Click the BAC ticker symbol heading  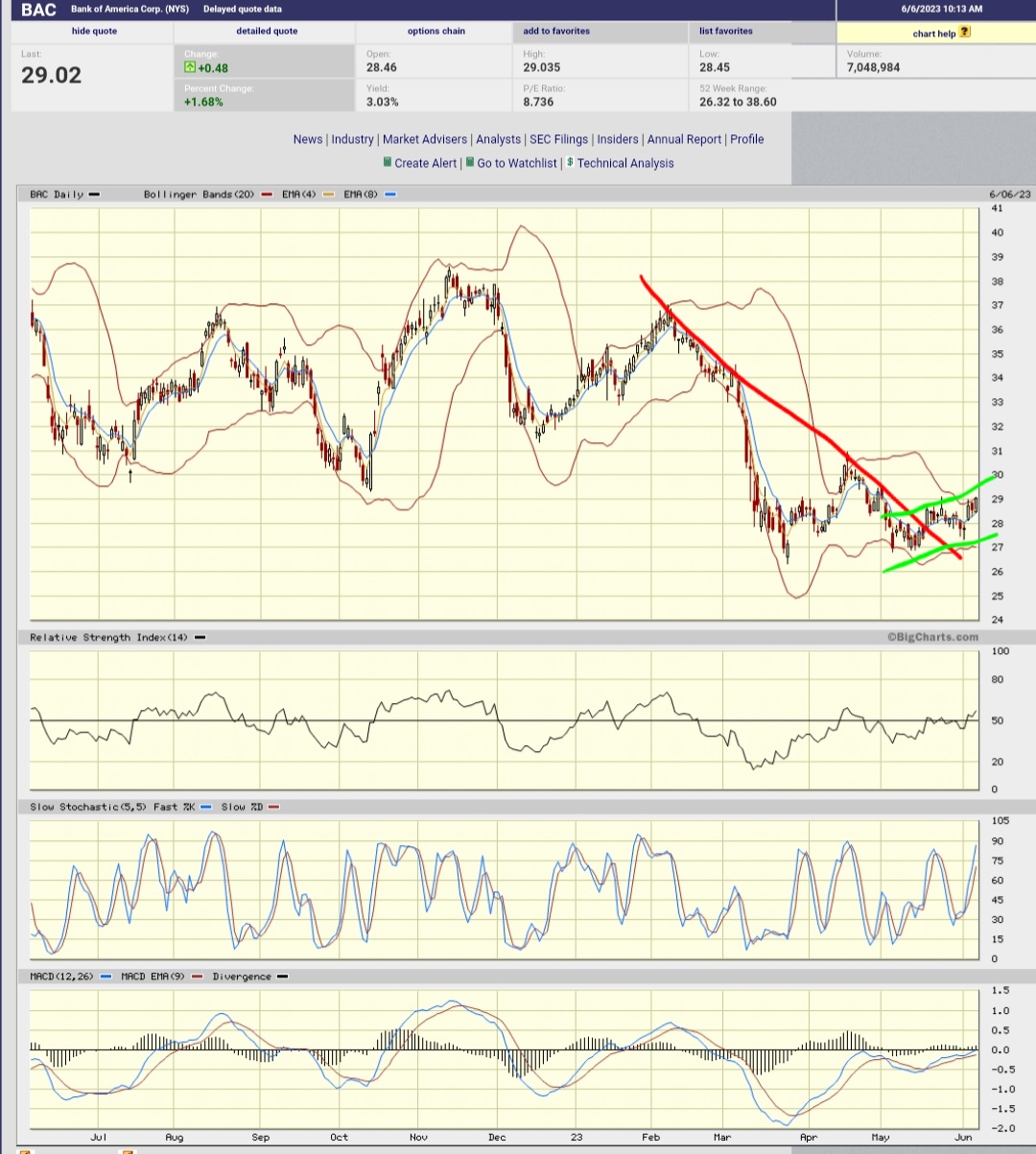tap(38, 10)
